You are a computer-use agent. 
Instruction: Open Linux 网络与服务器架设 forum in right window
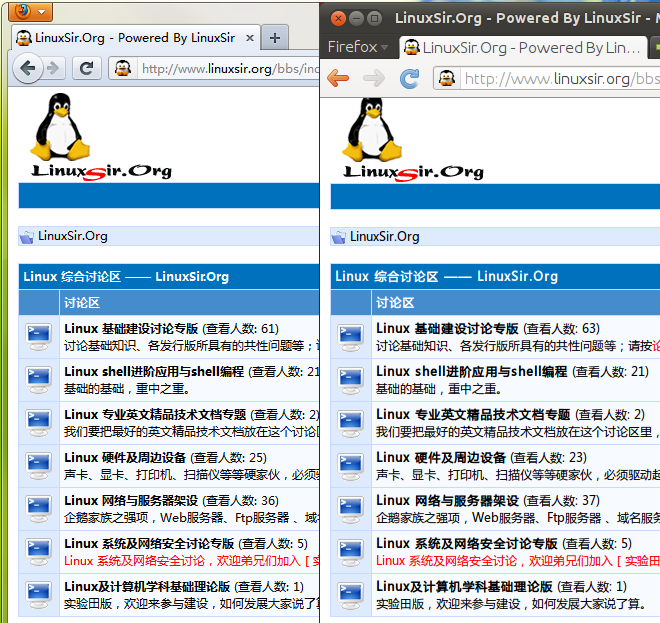click(x=447, y=501)
